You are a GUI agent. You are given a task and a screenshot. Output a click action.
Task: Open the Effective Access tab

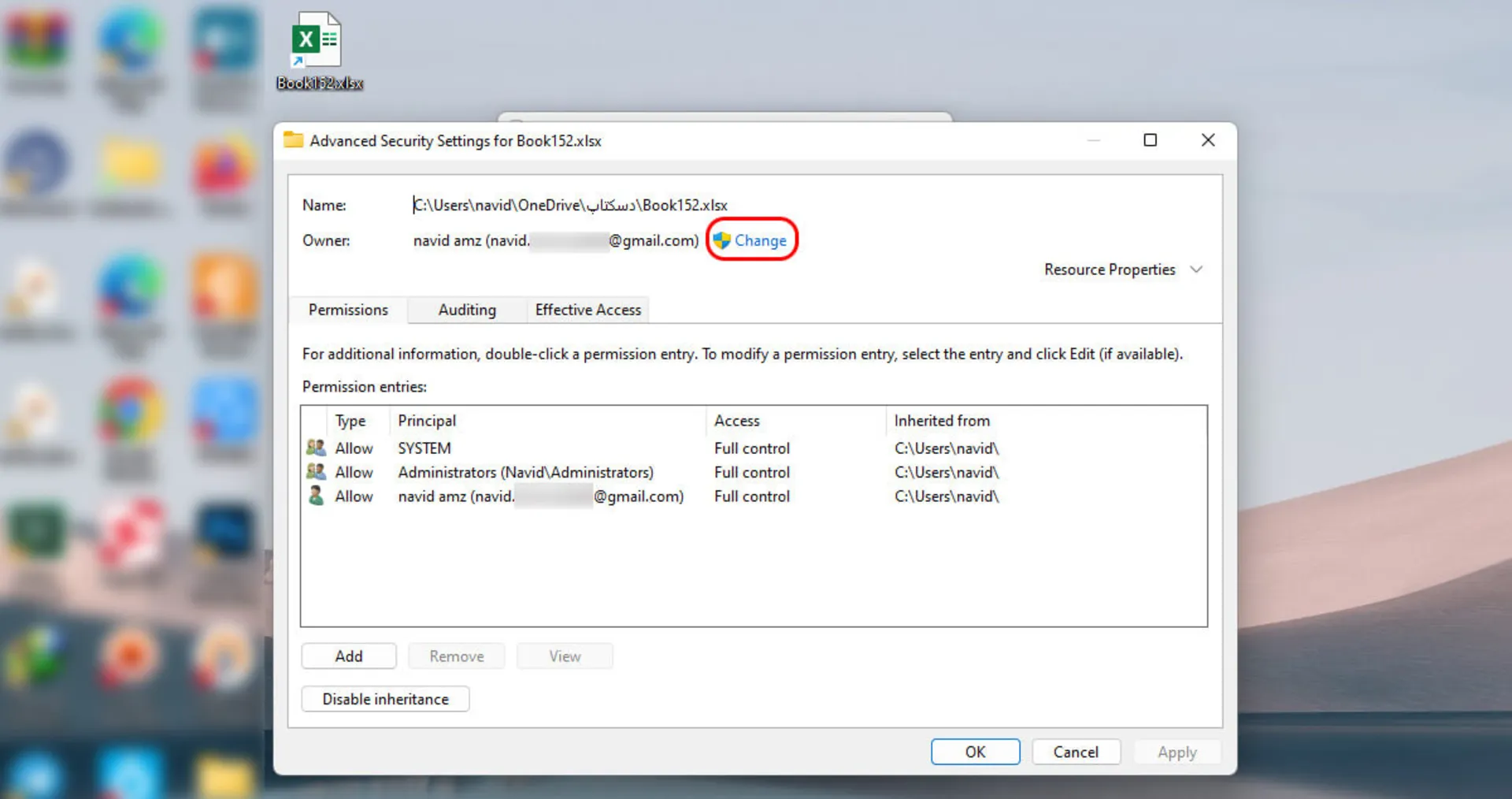click(587, 310)
